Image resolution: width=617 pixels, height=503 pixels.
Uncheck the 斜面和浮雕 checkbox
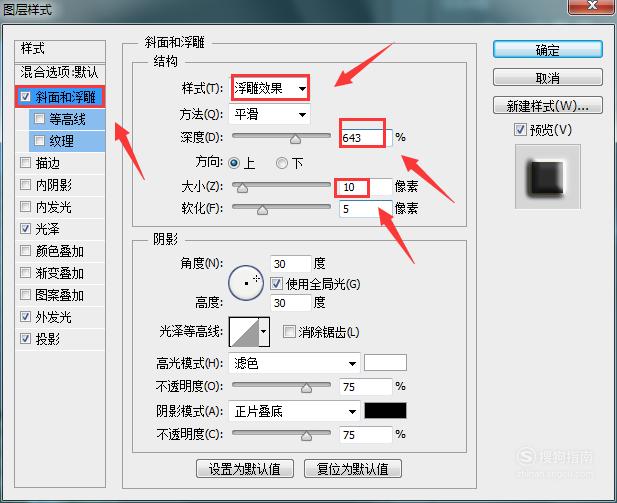point(26,96)
